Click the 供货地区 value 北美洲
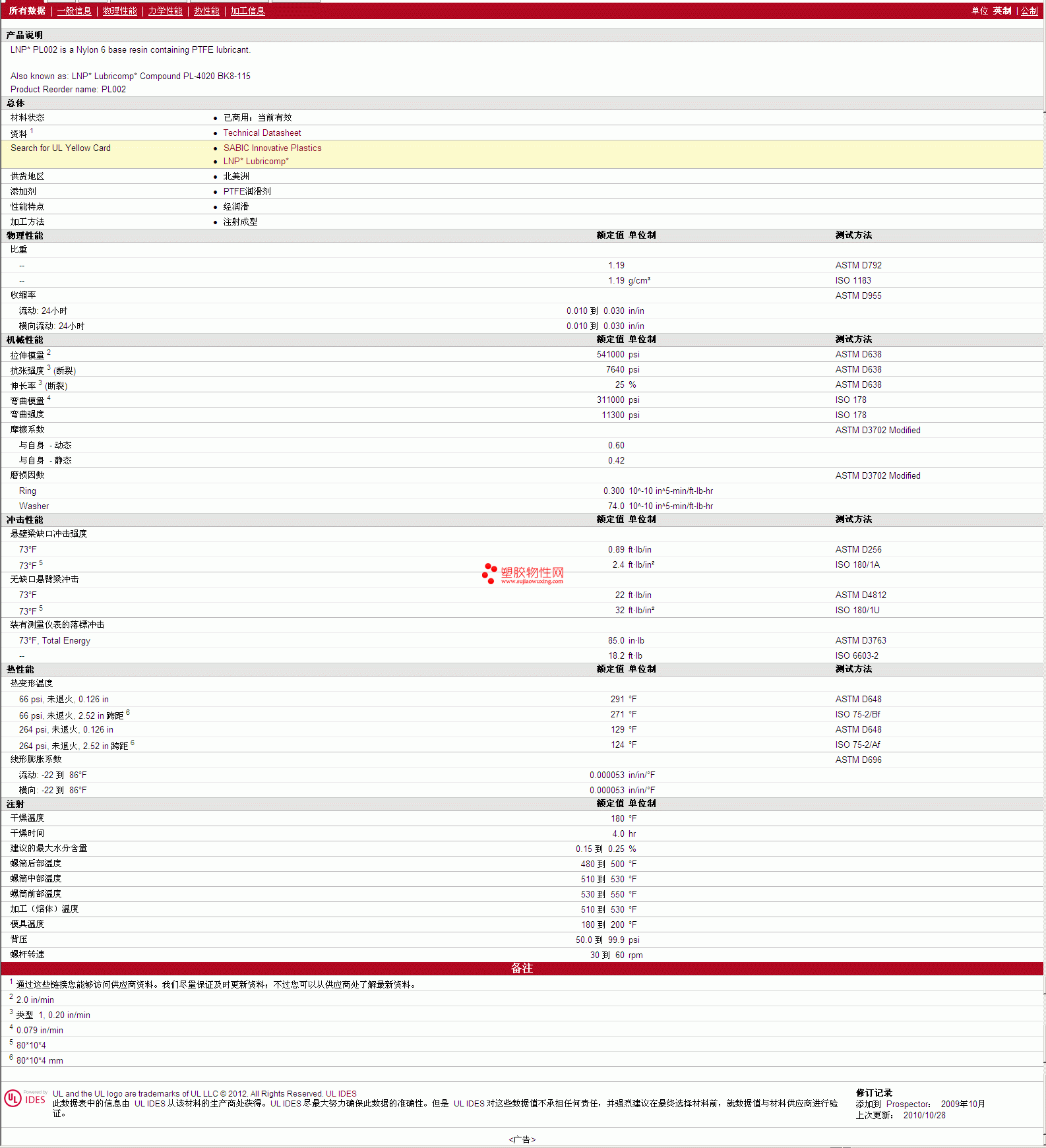Screen dimensions: 1046x1148 click(236, 177)
